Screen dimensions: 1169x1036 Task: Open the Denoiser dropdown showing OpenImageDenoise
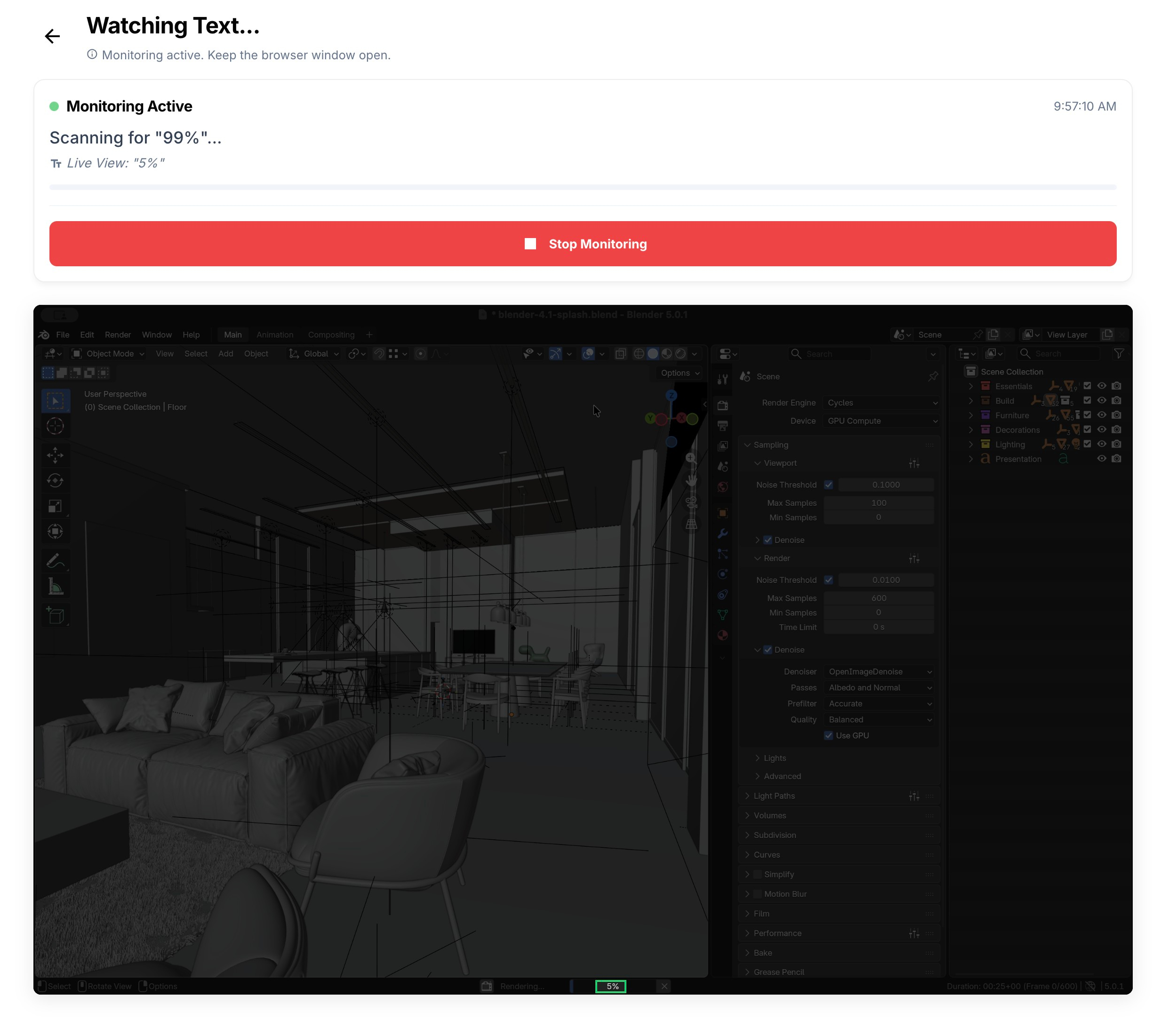coord(879,671)
